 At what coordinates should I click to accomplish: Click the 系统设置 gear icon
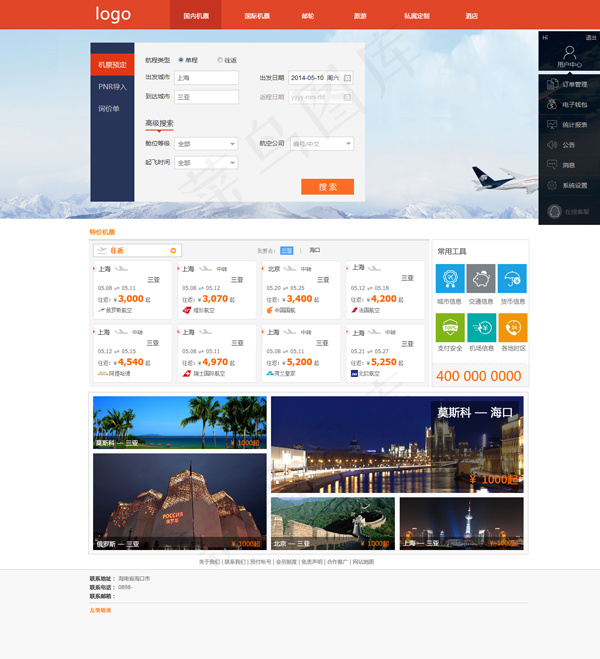point(552,185)
